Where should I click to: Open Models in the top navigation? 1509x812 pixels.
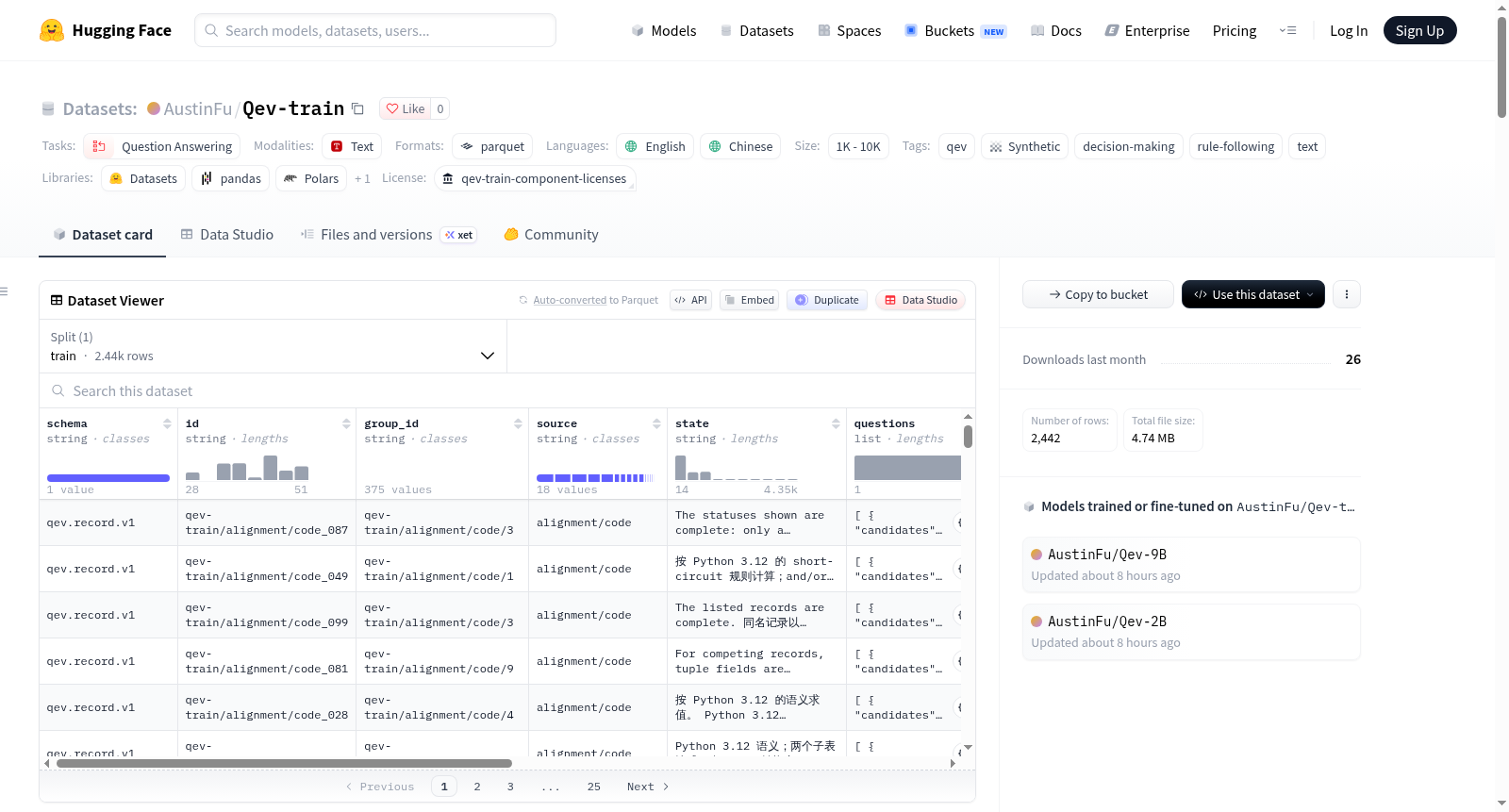click(664, 30)
